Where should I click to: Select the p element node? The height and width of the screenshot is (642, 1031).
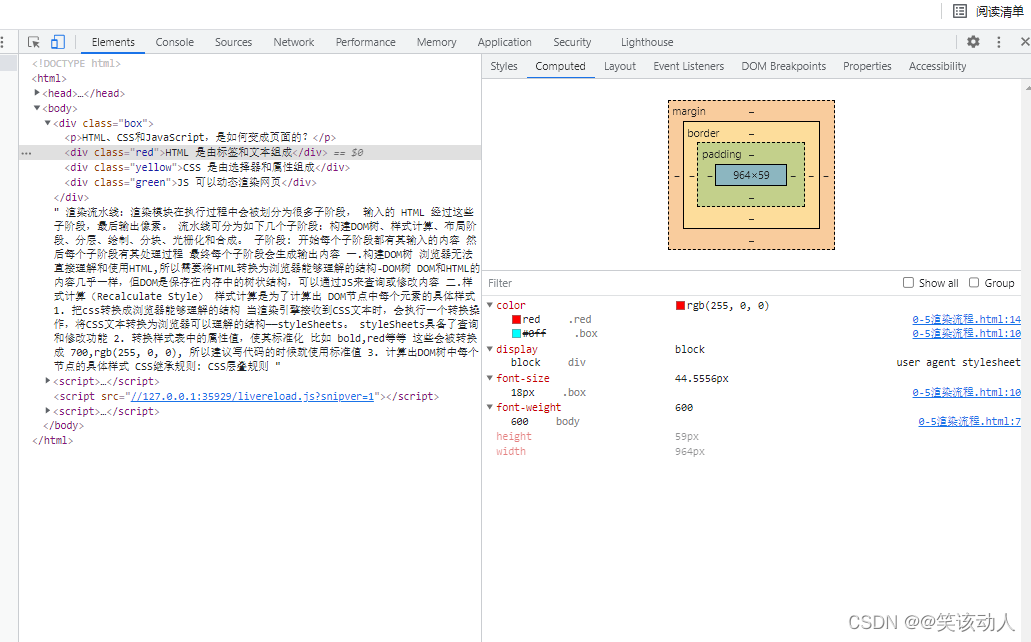200,137
